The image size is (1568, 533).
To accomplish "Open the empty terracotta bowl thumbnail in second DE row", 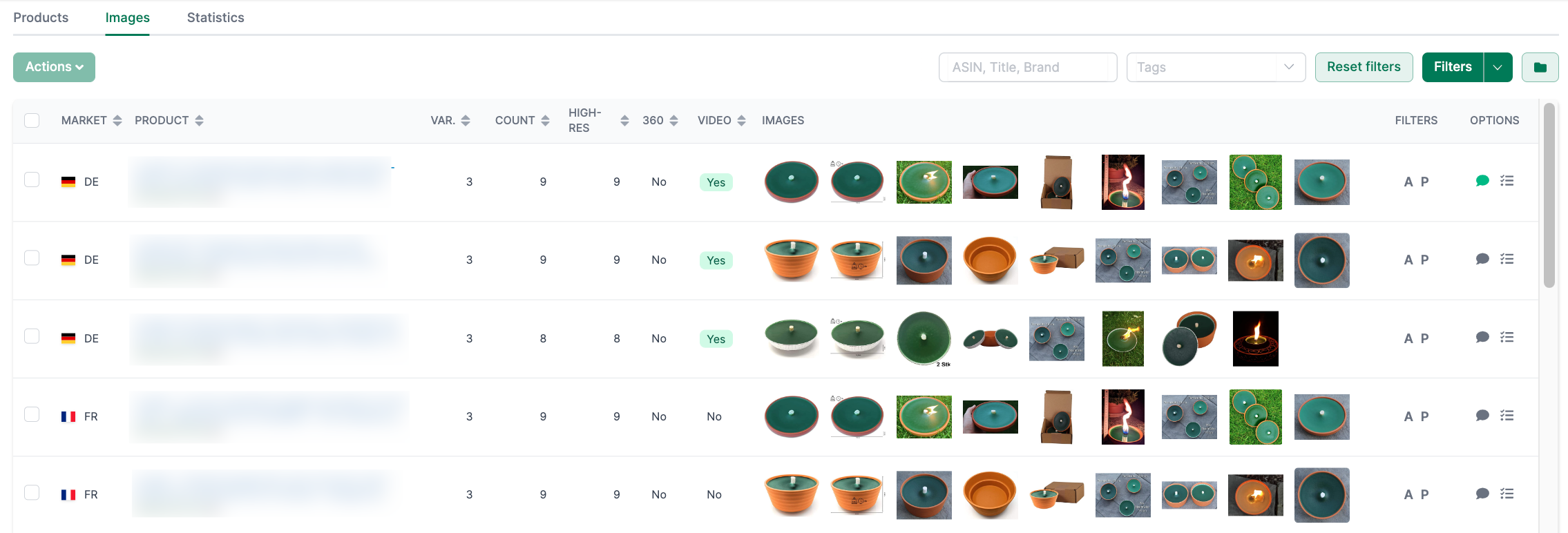I will (991, 260).
